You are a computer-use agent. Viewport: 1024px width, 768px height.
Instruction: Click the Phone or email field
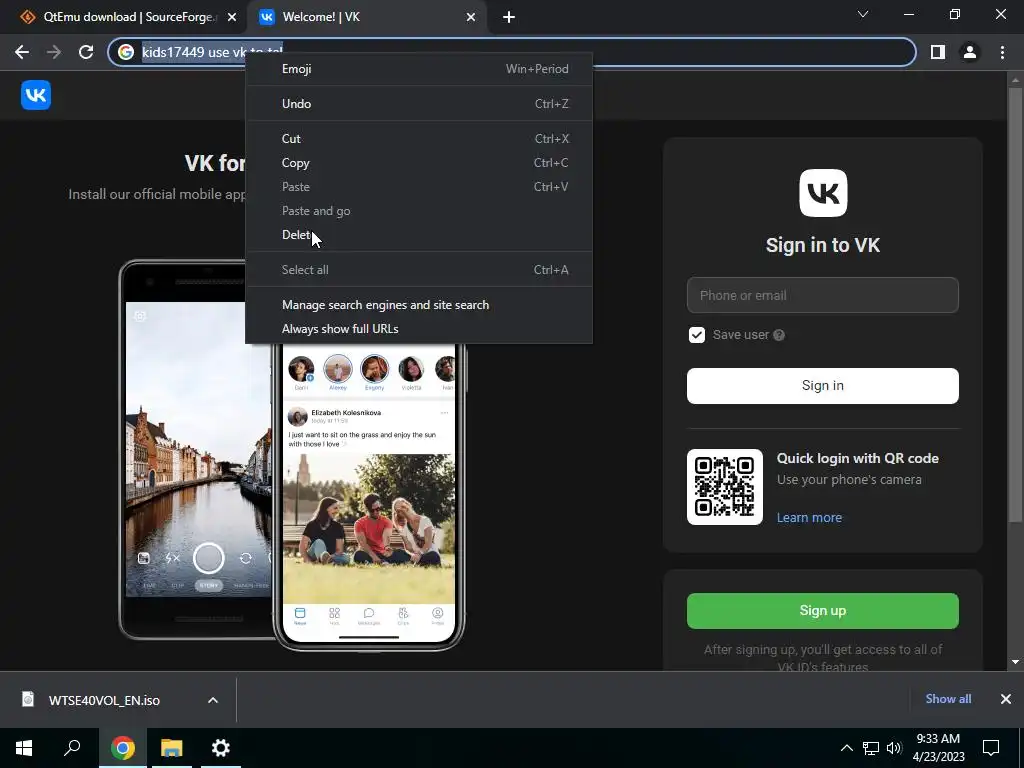[823, 295]
